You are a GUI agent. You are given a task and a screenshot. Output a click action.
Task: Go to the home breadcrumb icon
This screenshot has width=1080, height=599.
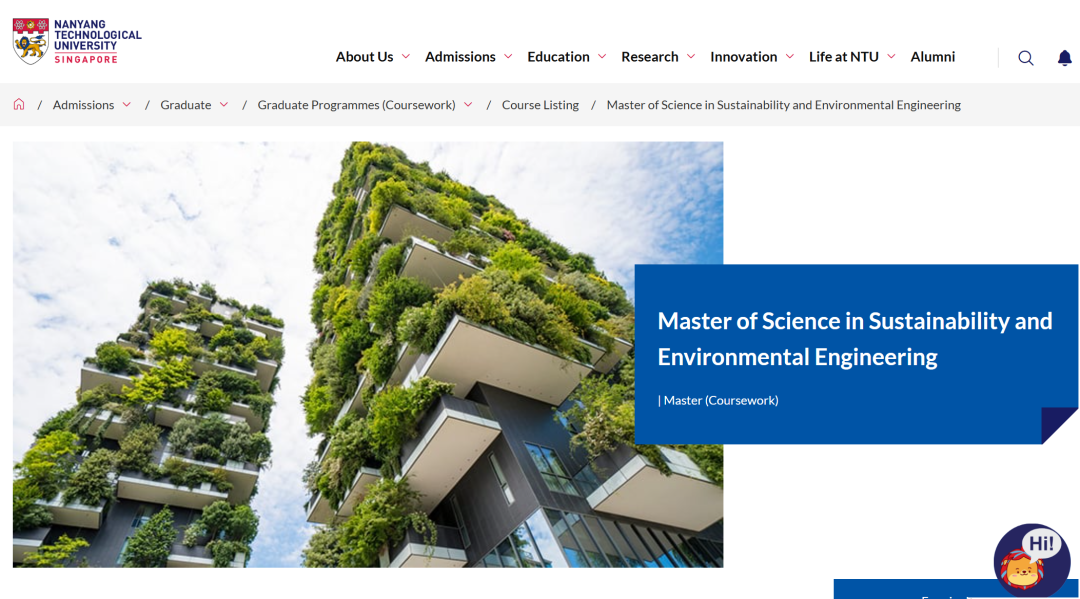click(x=19, y=105)
